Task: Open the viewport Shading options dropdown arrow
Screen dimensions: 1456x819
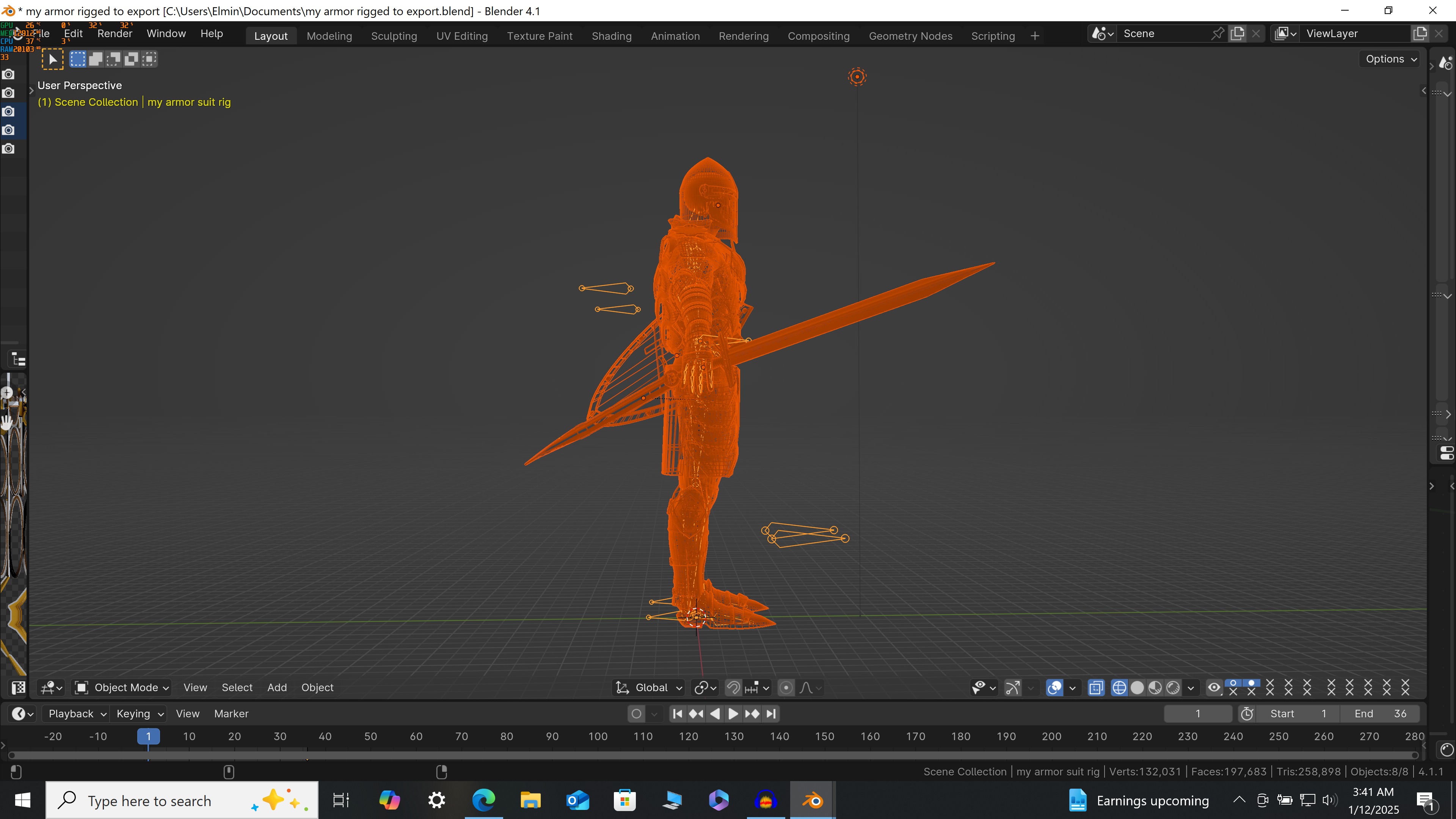Action: 1191,687
